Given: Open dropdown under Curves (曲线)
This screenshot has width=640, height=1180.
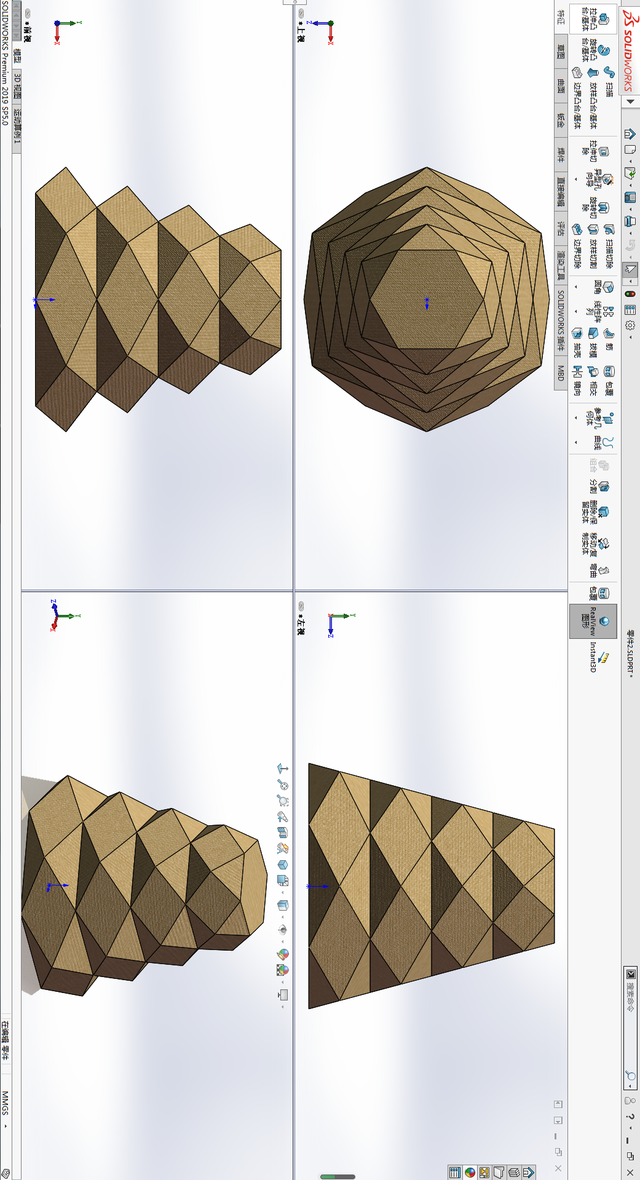Looking at the screenshot, I should 576,442.
